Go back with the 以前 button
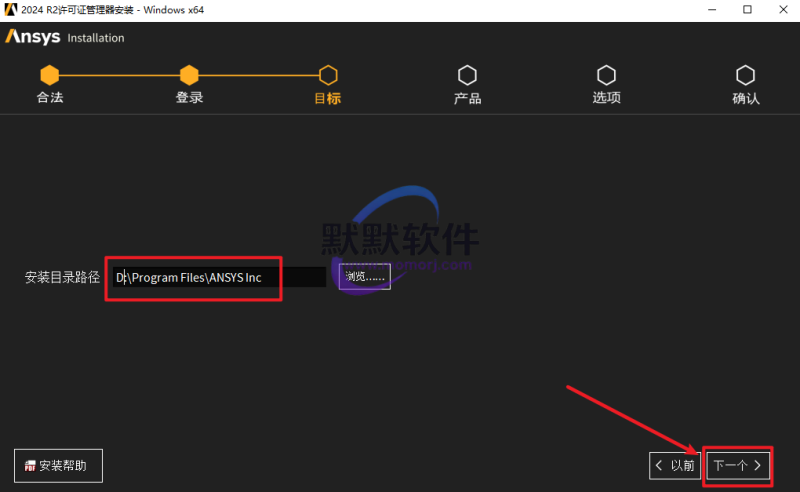The image size is (800, 492). tap(675, 465)
